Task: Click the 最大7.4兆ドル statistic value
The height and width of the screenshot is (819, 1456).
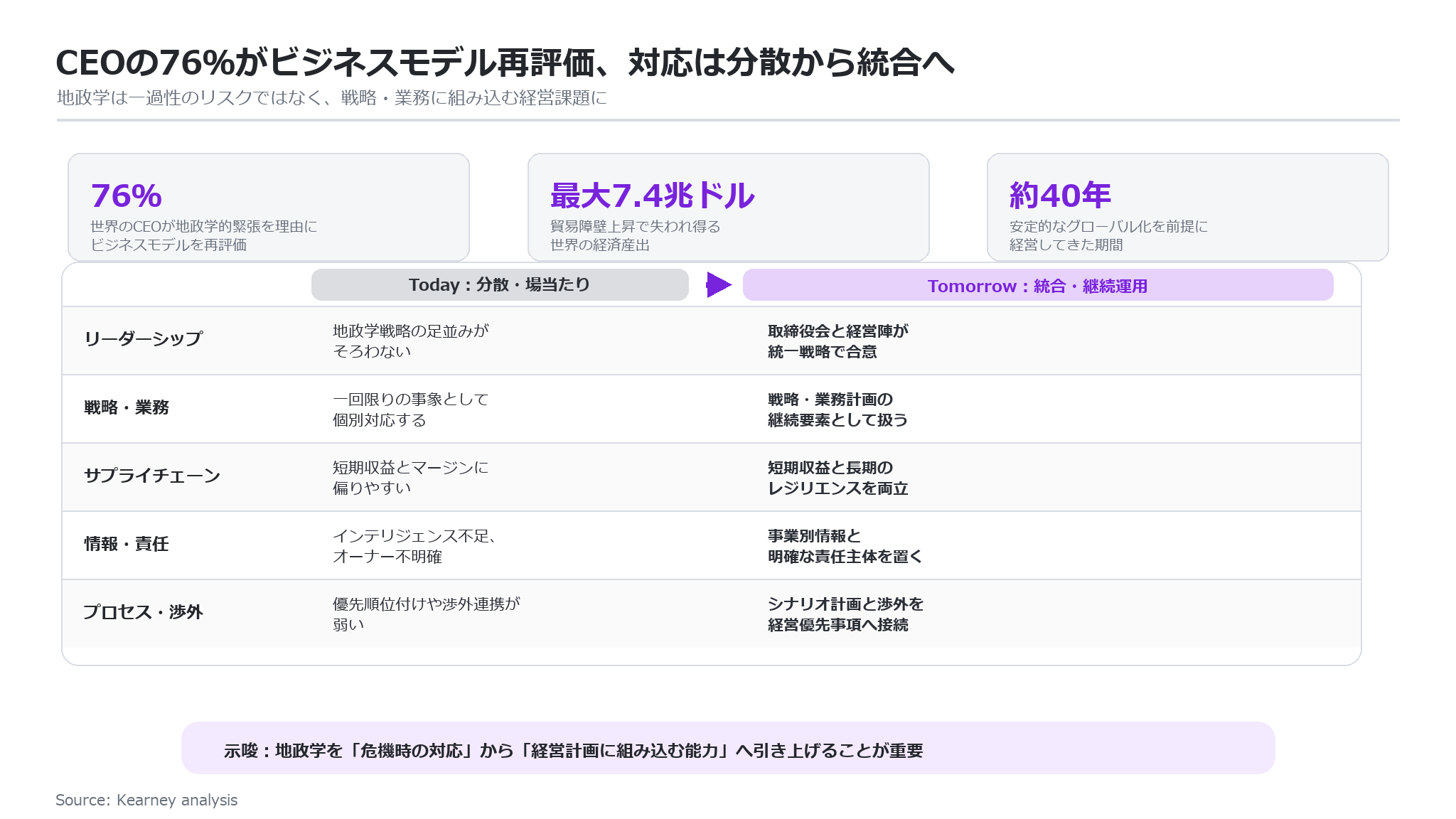Action: pos(652,196)
